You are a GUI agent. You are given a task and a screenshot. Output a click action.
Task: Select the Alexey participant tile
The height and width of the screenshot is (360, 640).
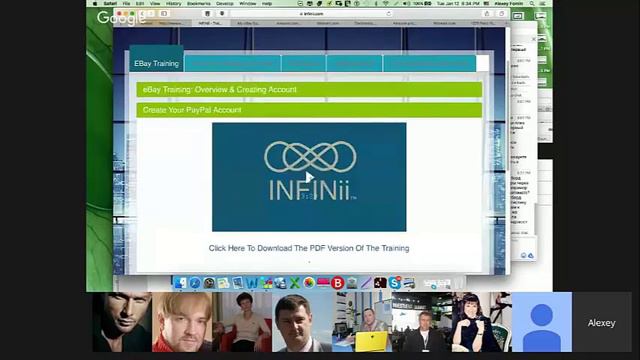[602, 323]
